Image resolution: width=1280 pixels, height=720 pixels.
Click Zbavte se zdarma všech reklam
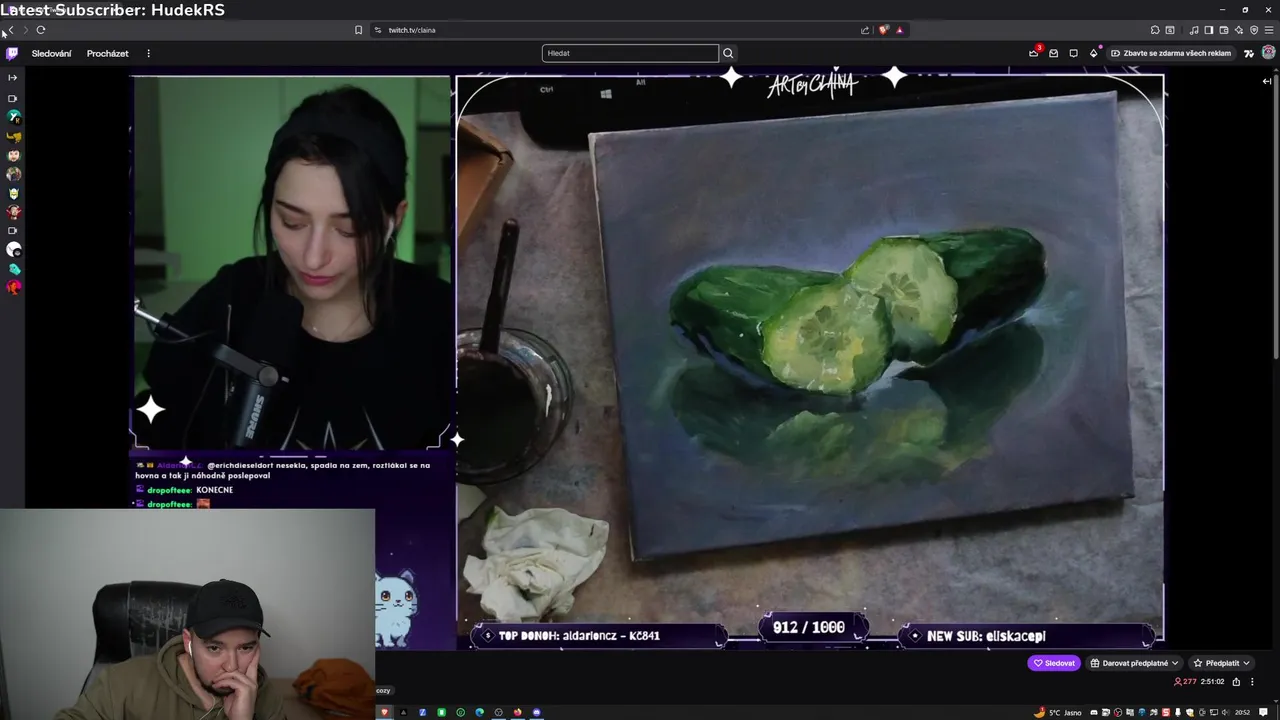tap(1171, 53)
